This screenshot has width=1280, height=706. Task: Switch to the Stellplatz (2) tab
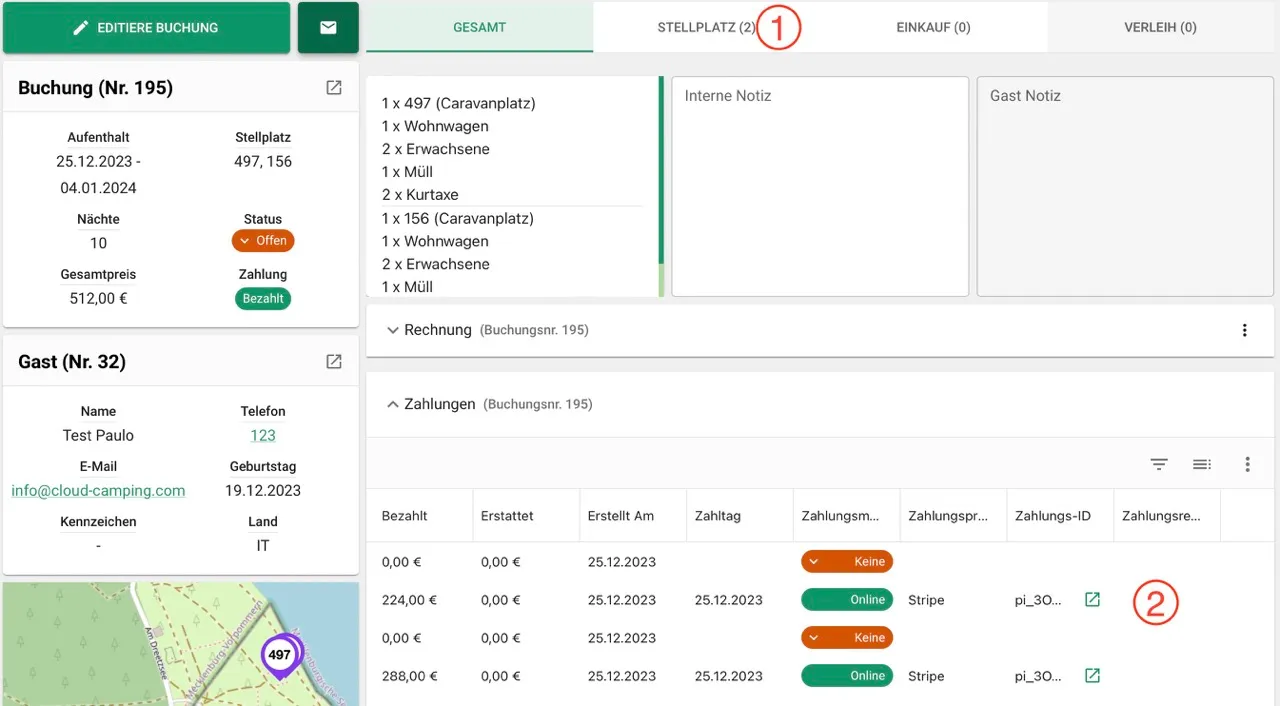click(706, 27)
